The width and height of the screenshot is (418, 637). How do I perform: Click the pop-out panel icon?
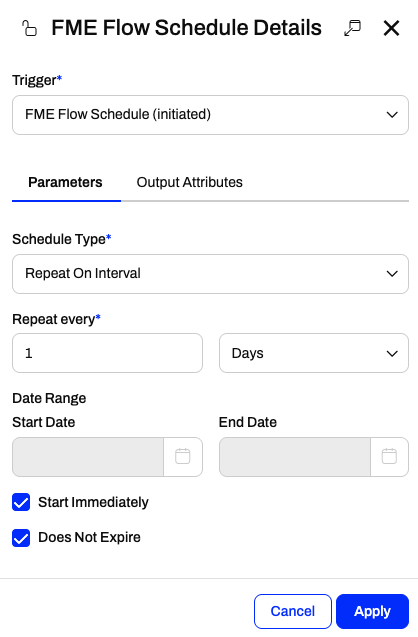(x=352, y=28)
